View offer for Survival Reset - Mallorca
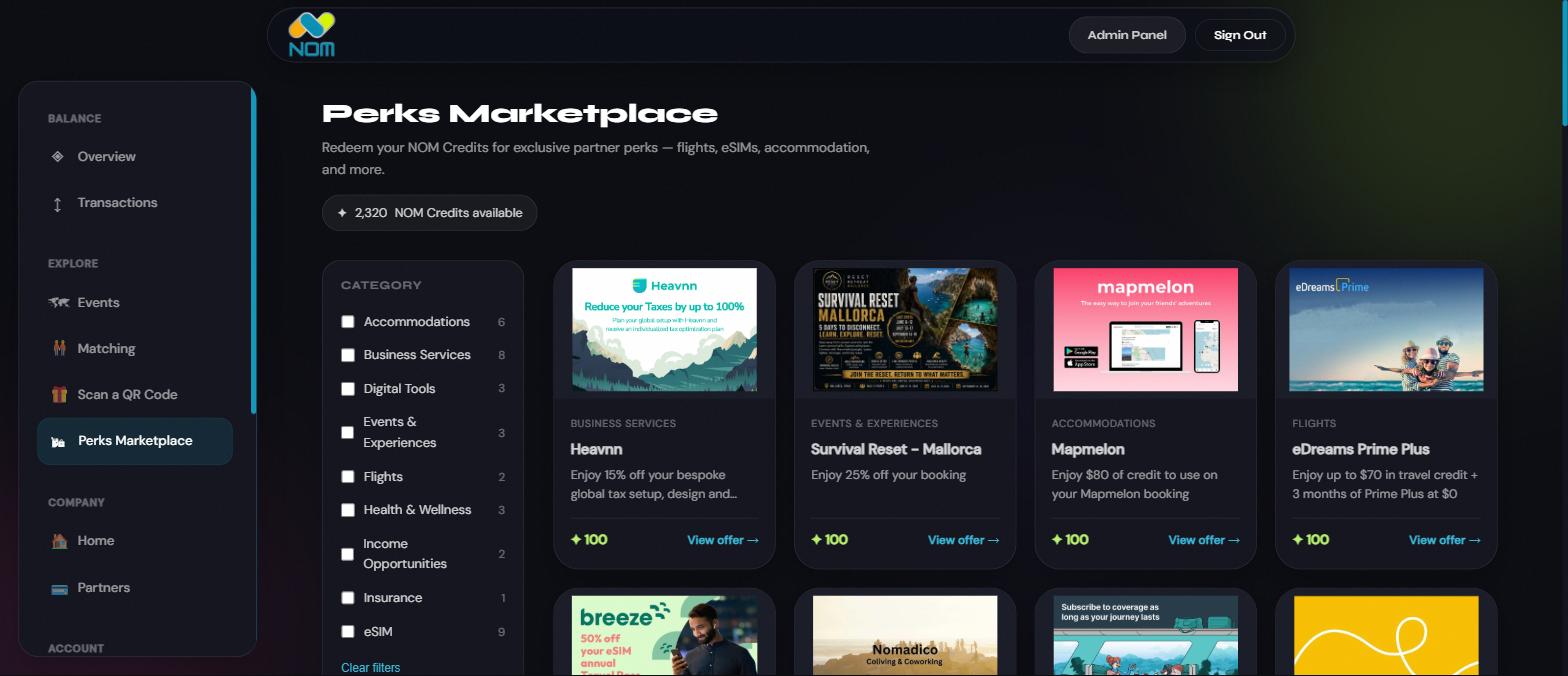Image resolution: width=1568 pixels, height=676 pixels. pyautogui.click(x=964, y=540)
